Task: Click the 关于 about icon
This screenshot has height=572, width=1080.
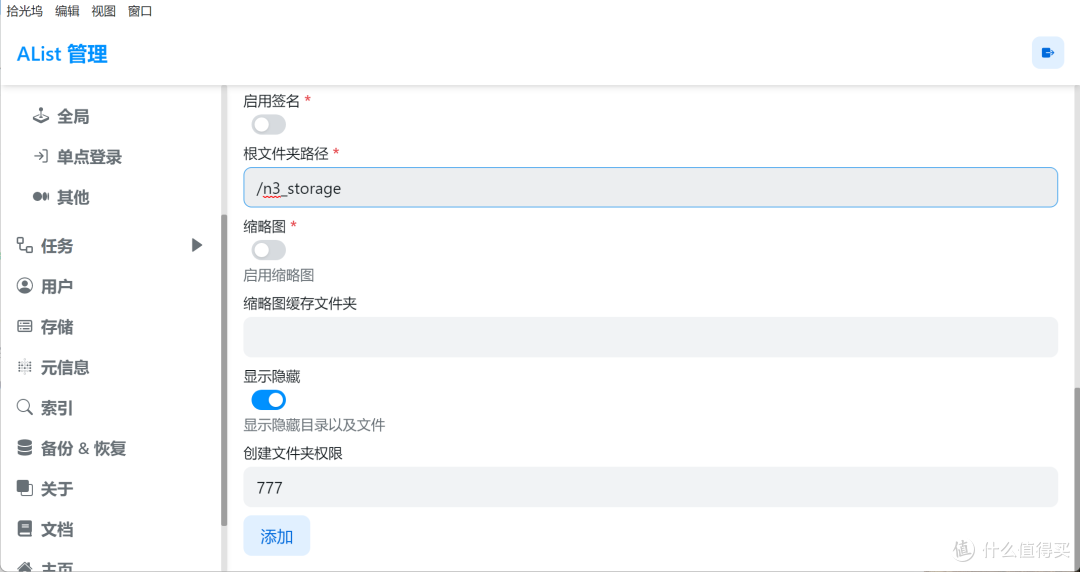Action: point(25,489)
